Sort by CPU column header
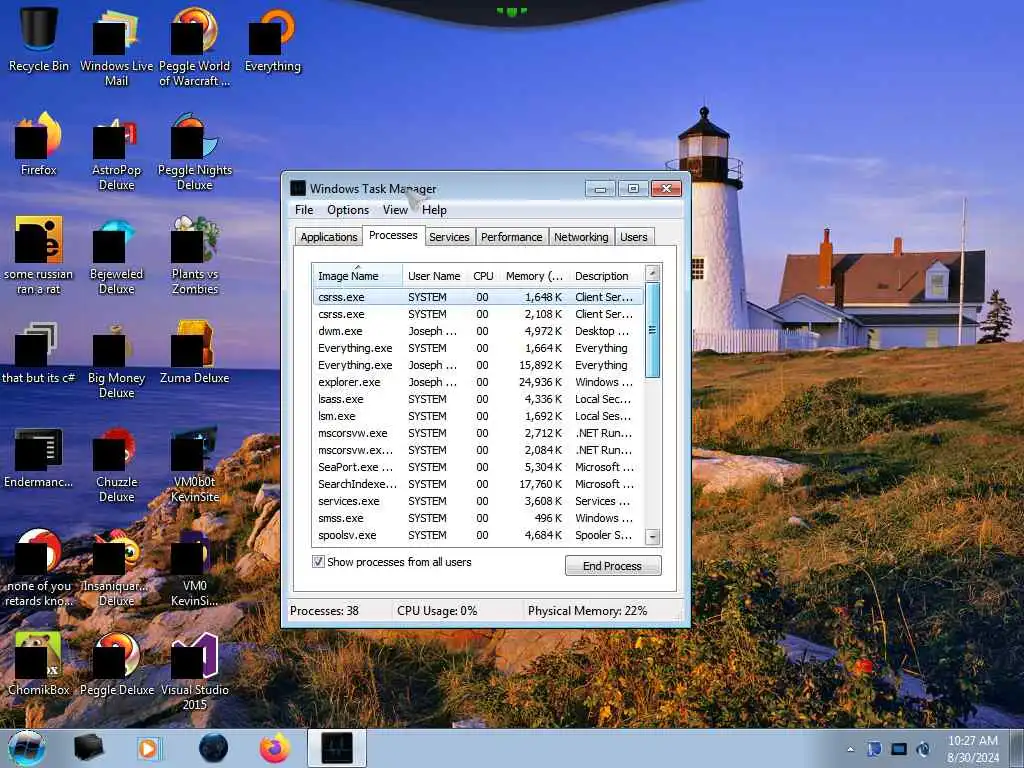 tap(483, 276)
